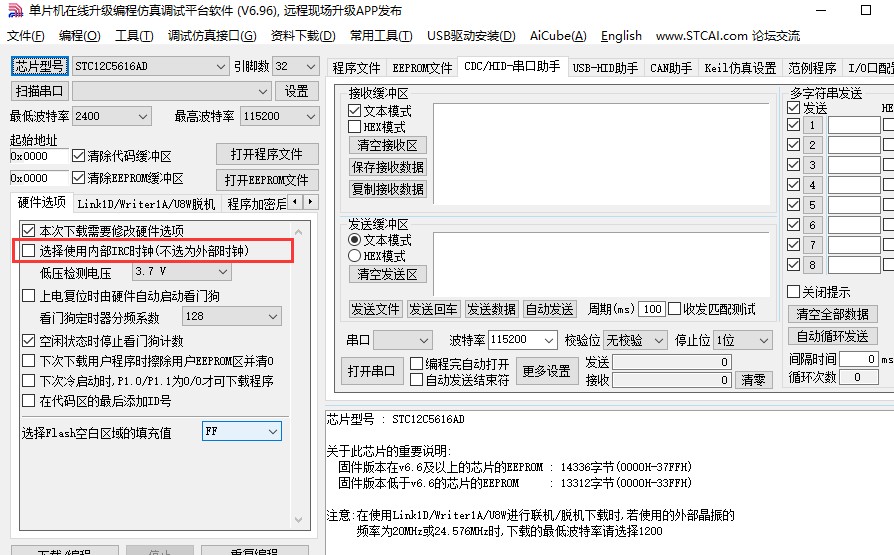Toggle 文本模式 checkbox in receive buffer
The image size is (894, 555).
pyautogui.click(x=355, y=110)
